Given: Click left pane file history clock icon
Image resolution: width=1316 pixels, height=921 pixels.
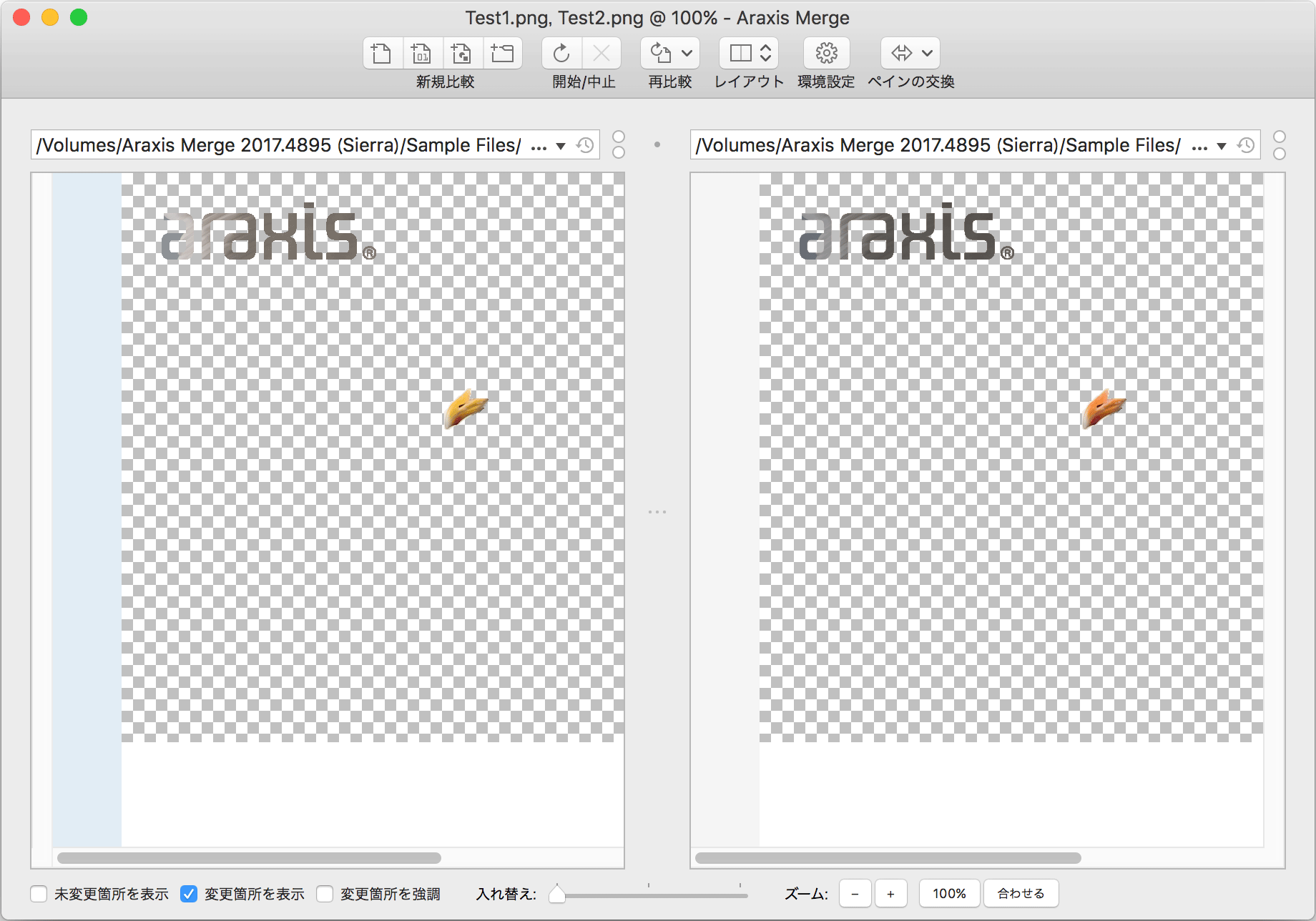Looking at the screenshot, I should 585,145.
